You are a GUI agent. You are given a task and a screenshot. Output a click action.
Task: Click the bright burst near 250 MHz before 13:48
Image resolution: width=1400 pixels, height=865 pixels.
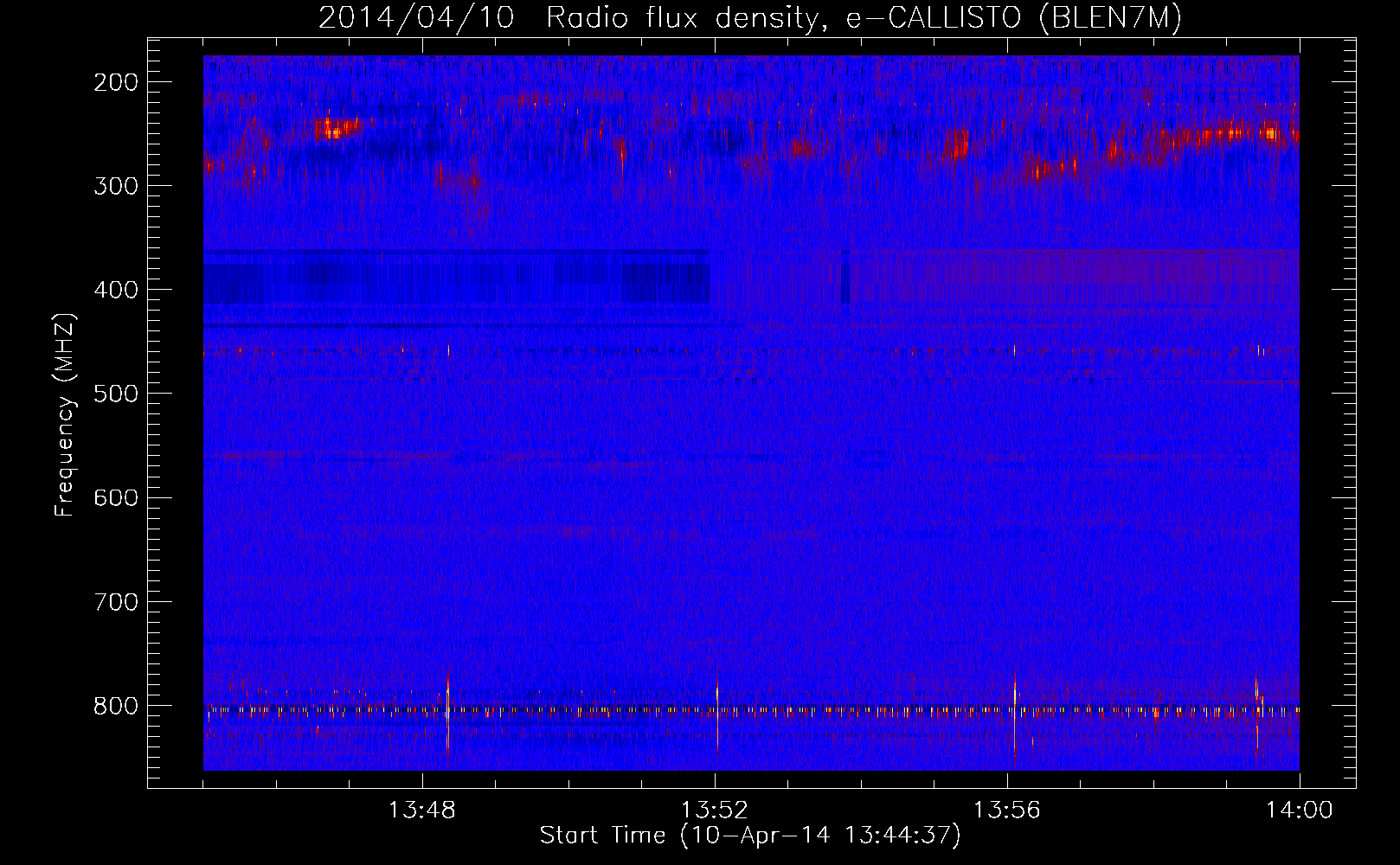pos(336,128)
